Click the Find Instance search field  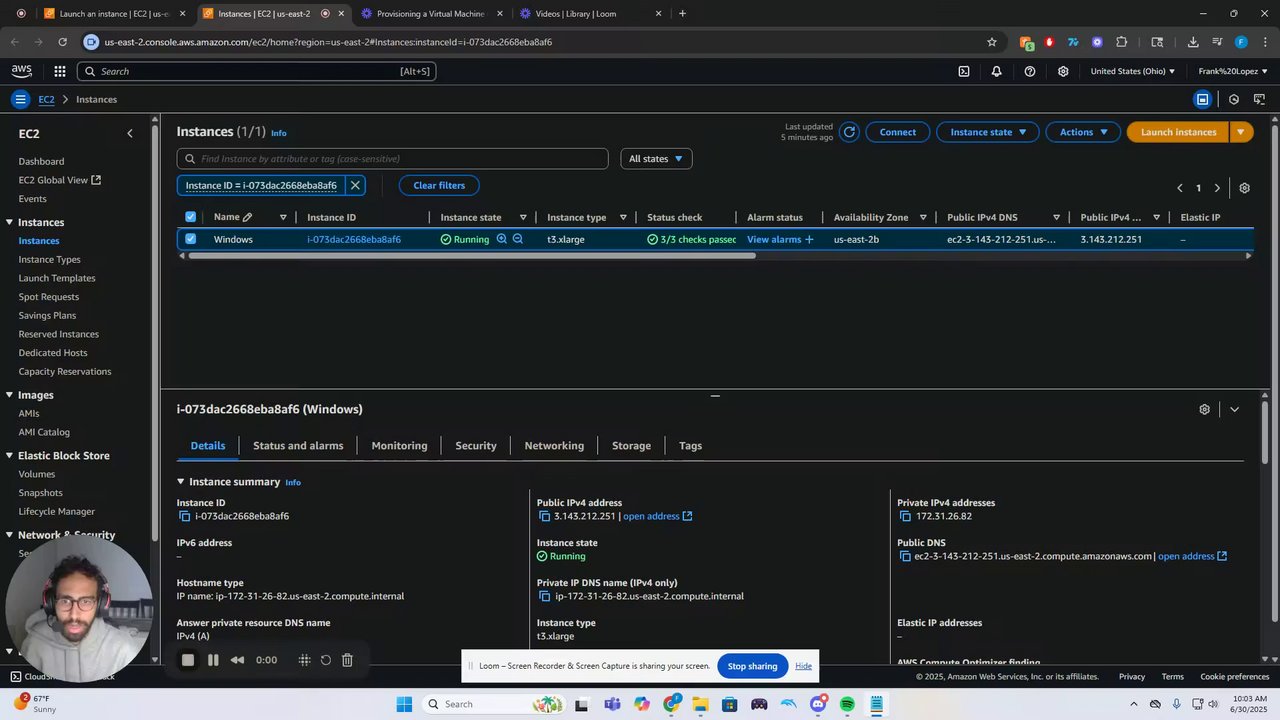(x=392, y=158)
